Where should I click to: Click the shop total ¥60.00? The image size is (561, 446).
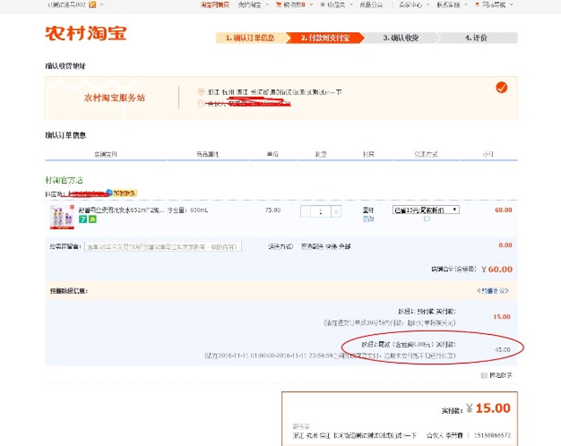point(497,269)
